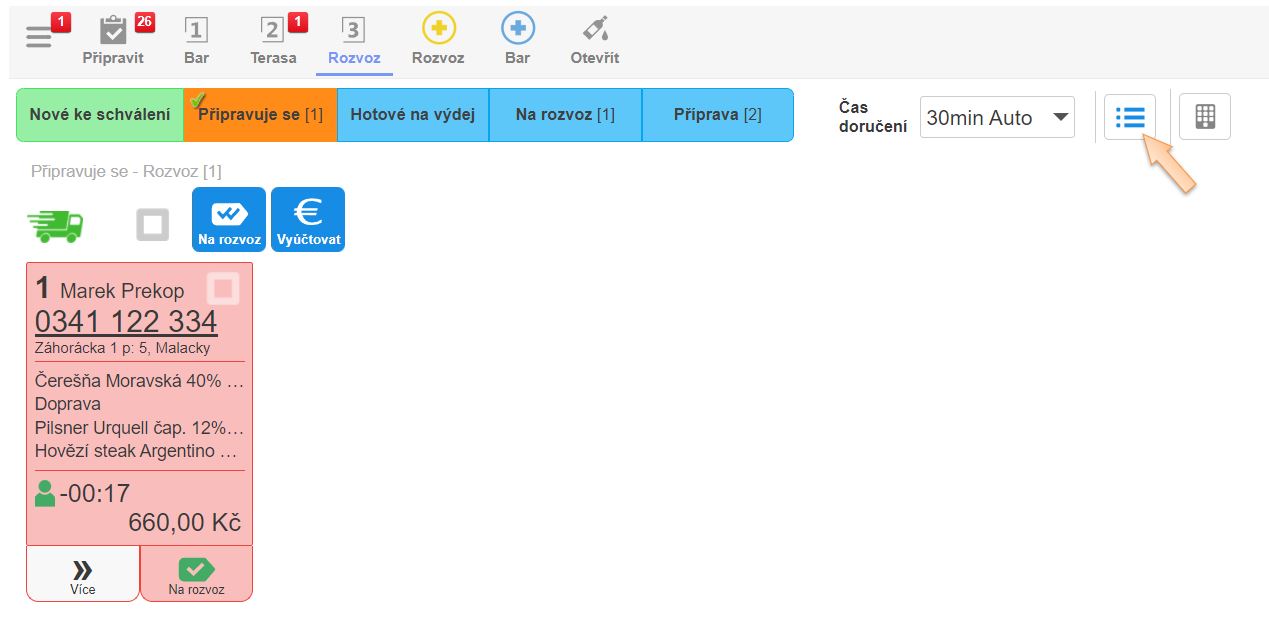This screenshot has height=620, width=1269.
Task: Click phone number 0341 122 334
Action: pyautogui.click(x=126, y=321)
